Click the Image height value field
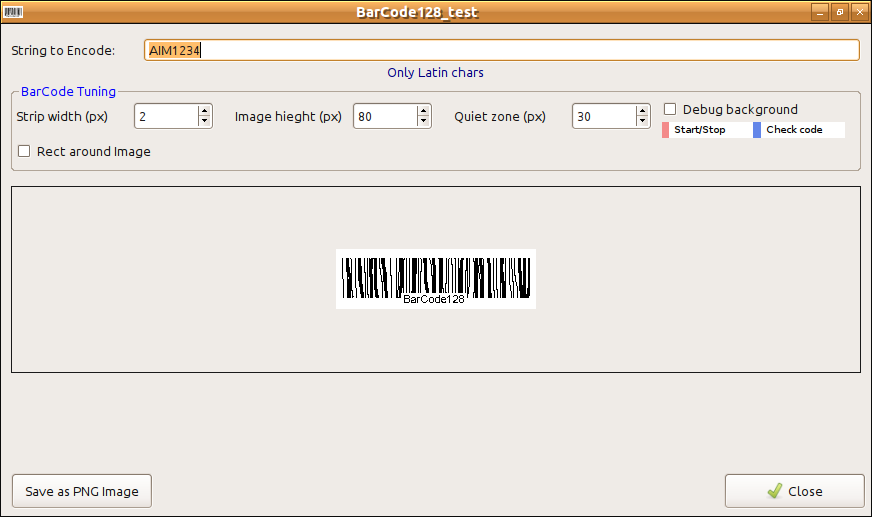The image size is (872, 517). [x=385, y=117]
